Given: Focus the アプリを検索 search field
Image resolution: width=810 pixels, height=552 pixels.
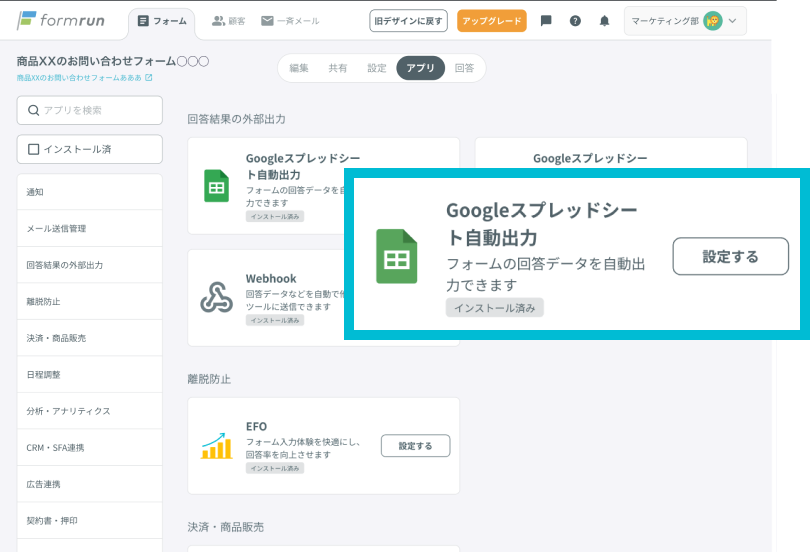Looking at the screenshot, I should (90, 110).
